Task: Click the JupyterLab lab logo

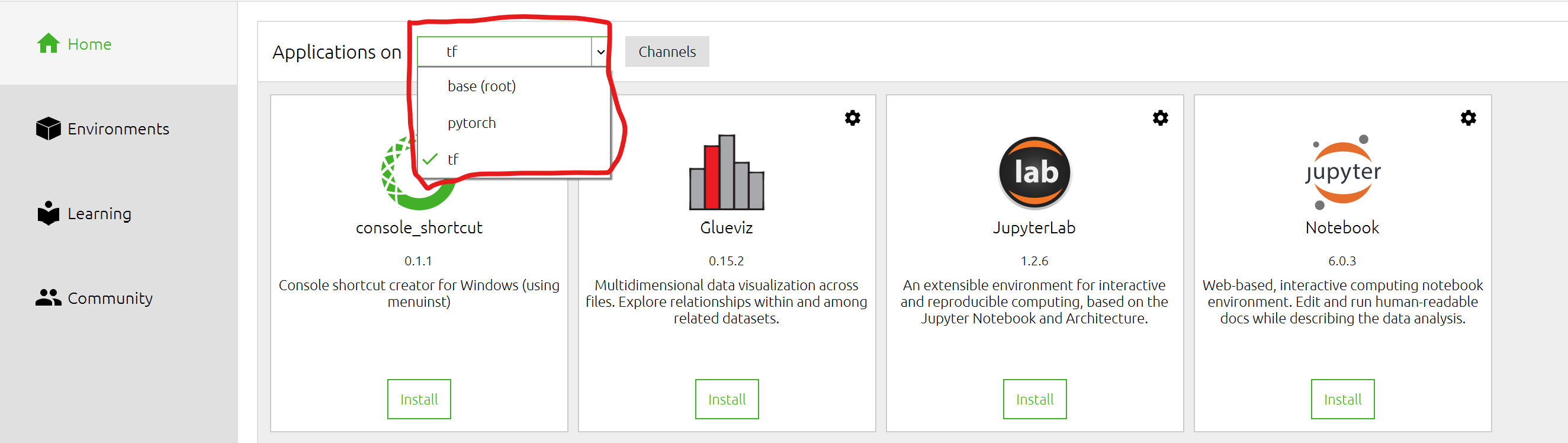Action: click(x=1035, y=172)
